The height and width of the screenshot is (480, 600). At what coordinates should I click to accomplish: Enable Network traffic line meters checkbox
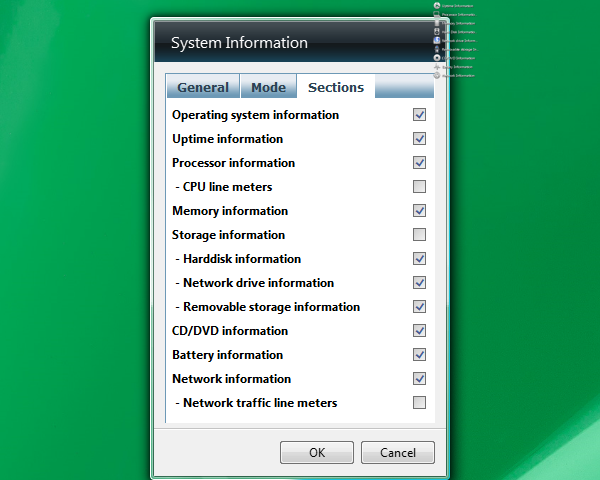tap(419, 402)
